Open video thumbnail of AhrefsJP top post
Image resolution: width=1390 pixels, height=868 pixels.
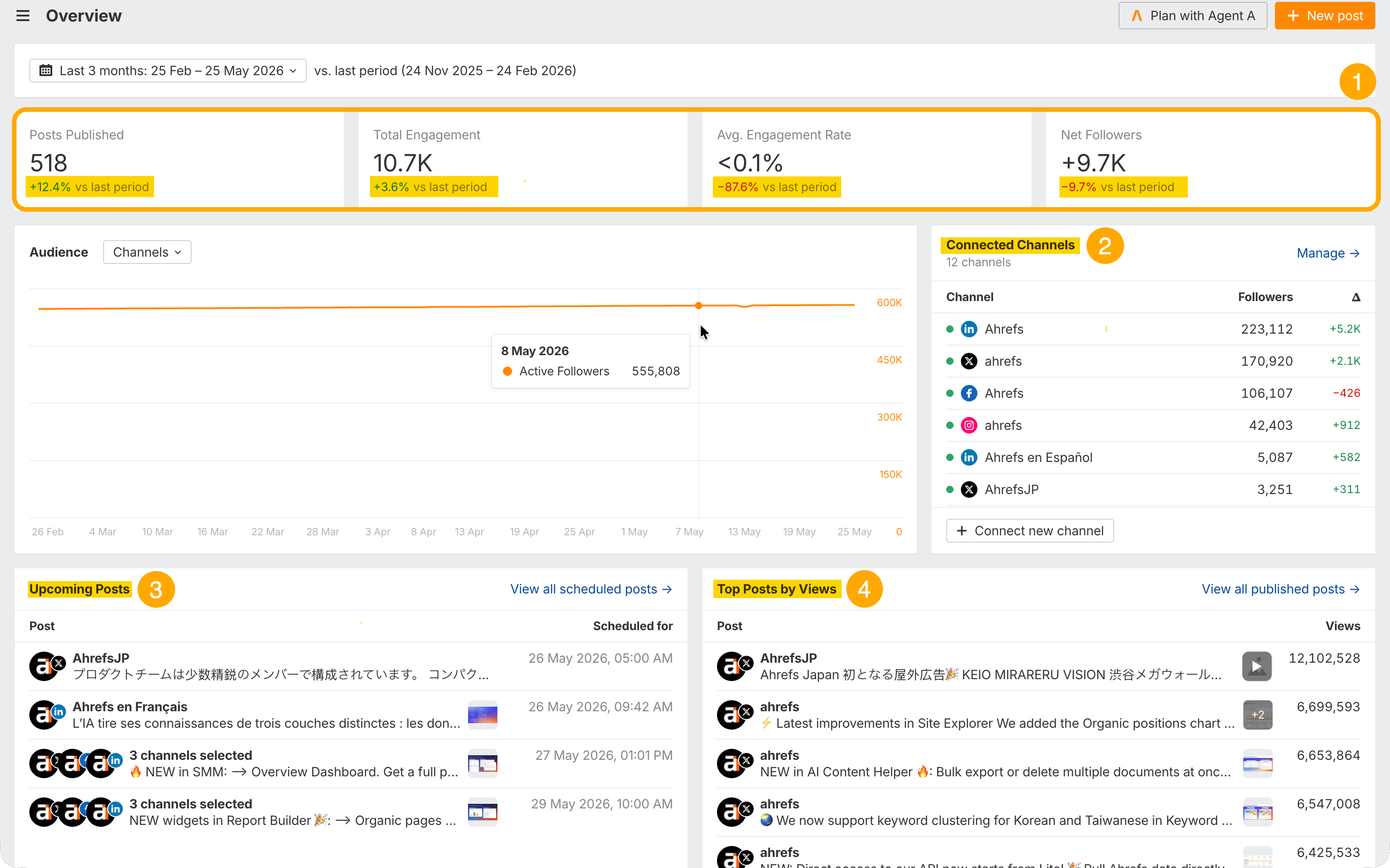pos(1257,666)
